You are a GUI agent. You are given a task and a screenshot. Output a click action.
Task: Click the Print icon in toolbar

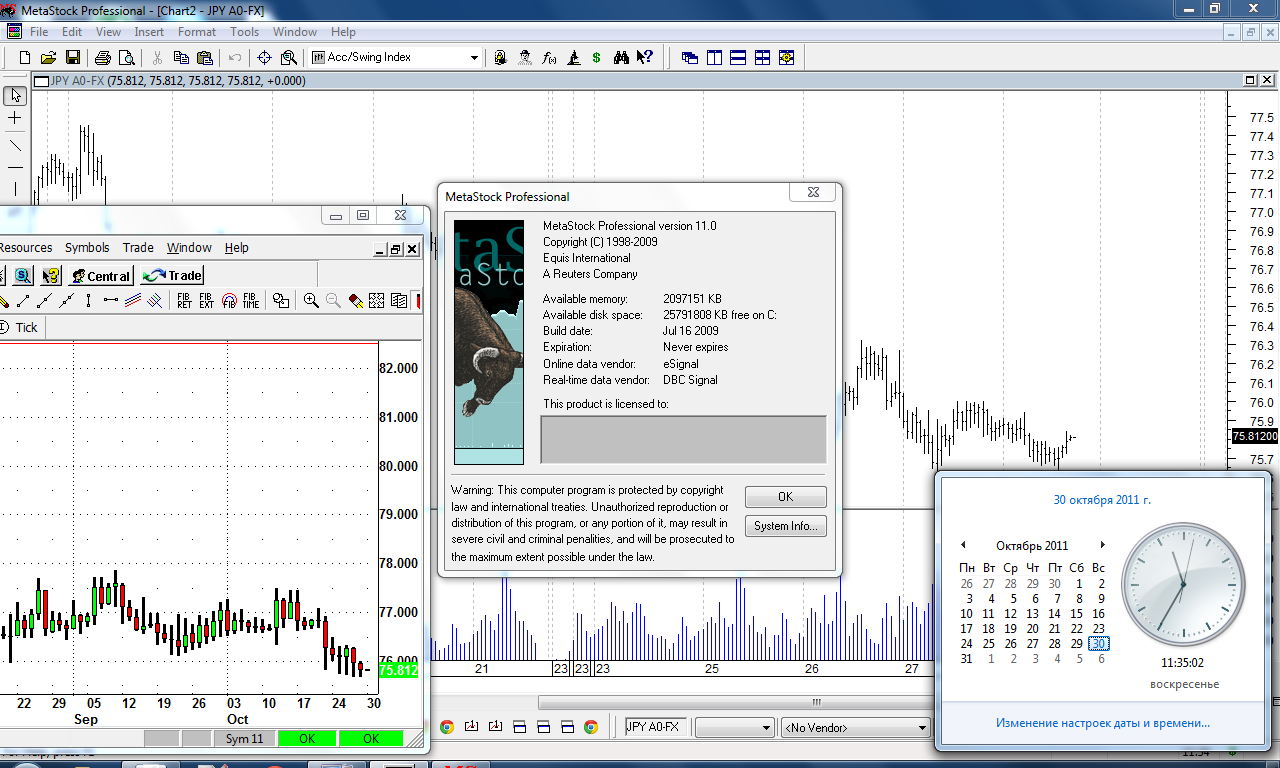103,58
